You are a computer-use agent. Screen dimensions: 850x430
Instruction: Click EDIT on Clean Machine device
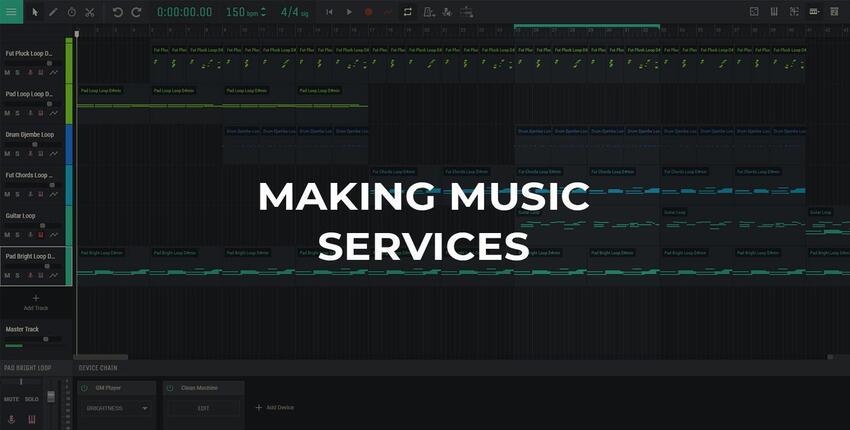tap(203, 408)
